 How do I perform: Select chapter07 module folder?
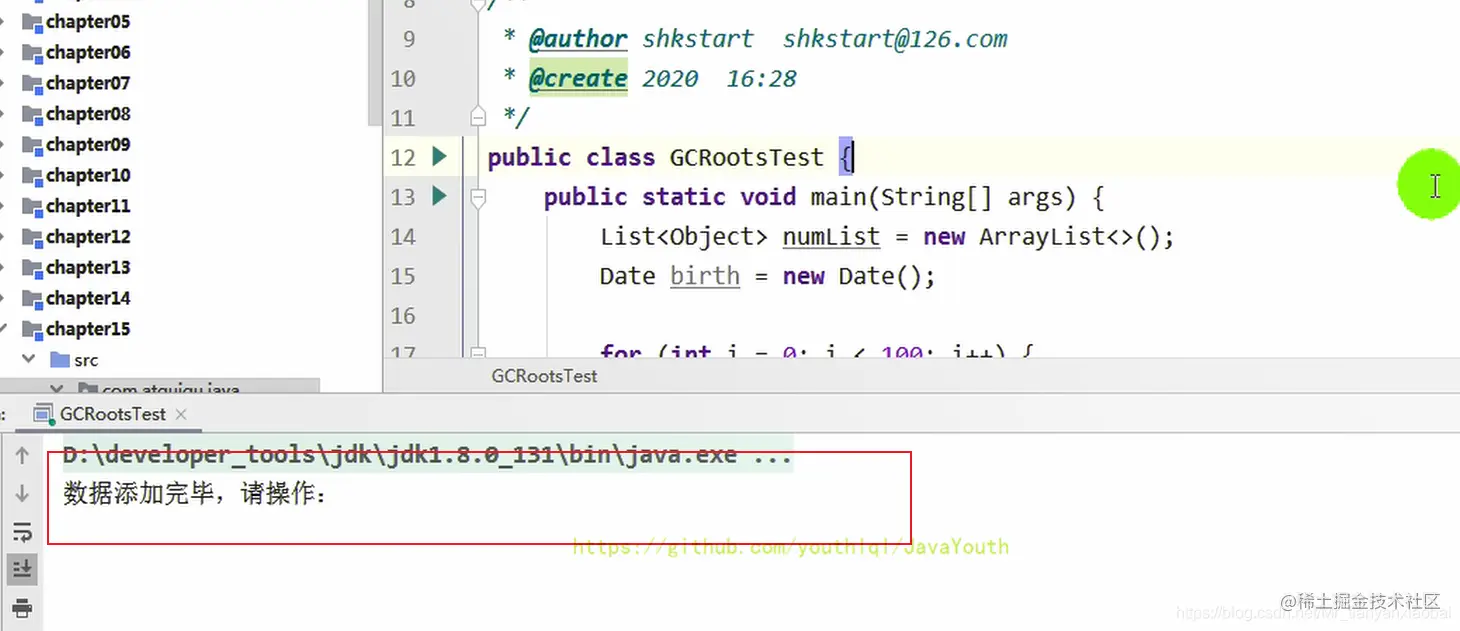(x=88, y=83)
